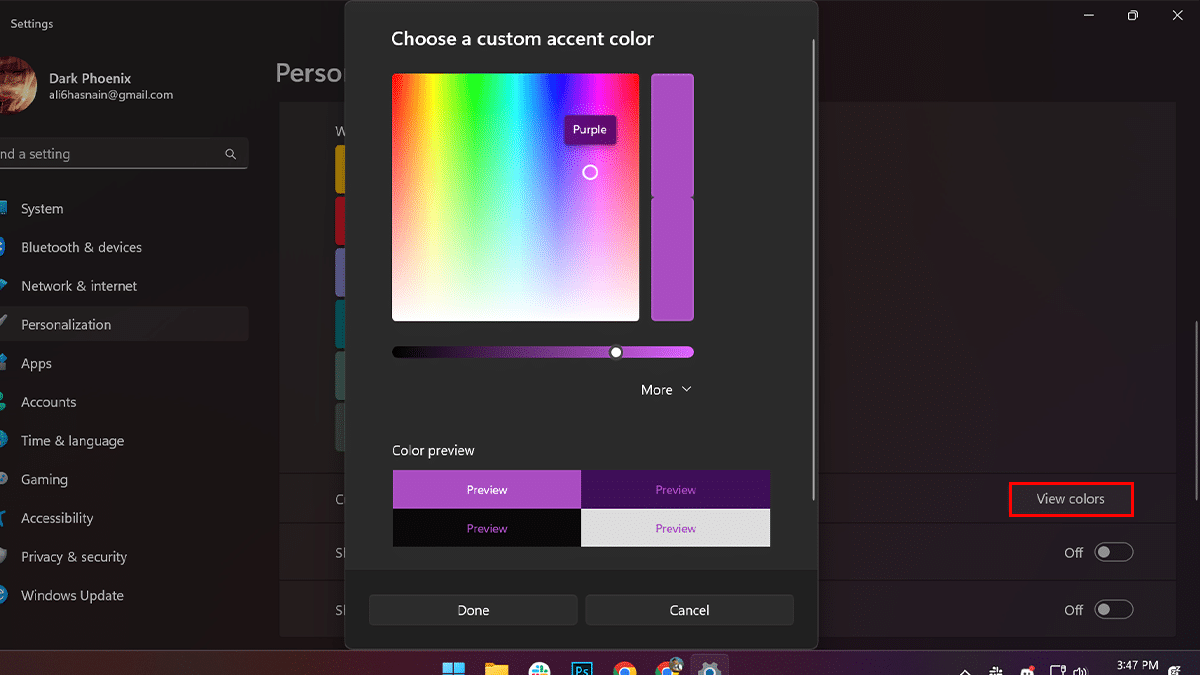Go to Windows Update settings
Image resolution: width=1200 pixels, height=675 pixels.
72,596
